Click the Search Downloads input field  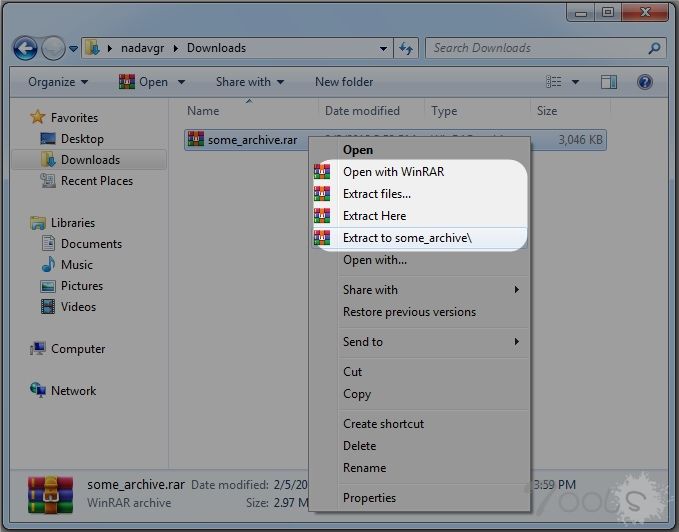click(x=535, y=48)
